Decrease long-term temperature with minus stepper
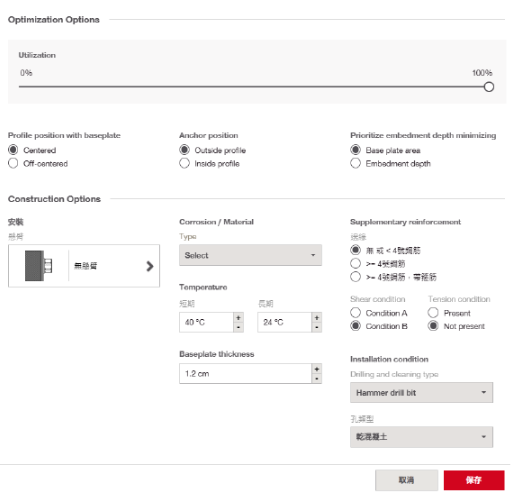The height and width of the screenshot is (502, 512). pyautogui.click(x=317, y=328)
